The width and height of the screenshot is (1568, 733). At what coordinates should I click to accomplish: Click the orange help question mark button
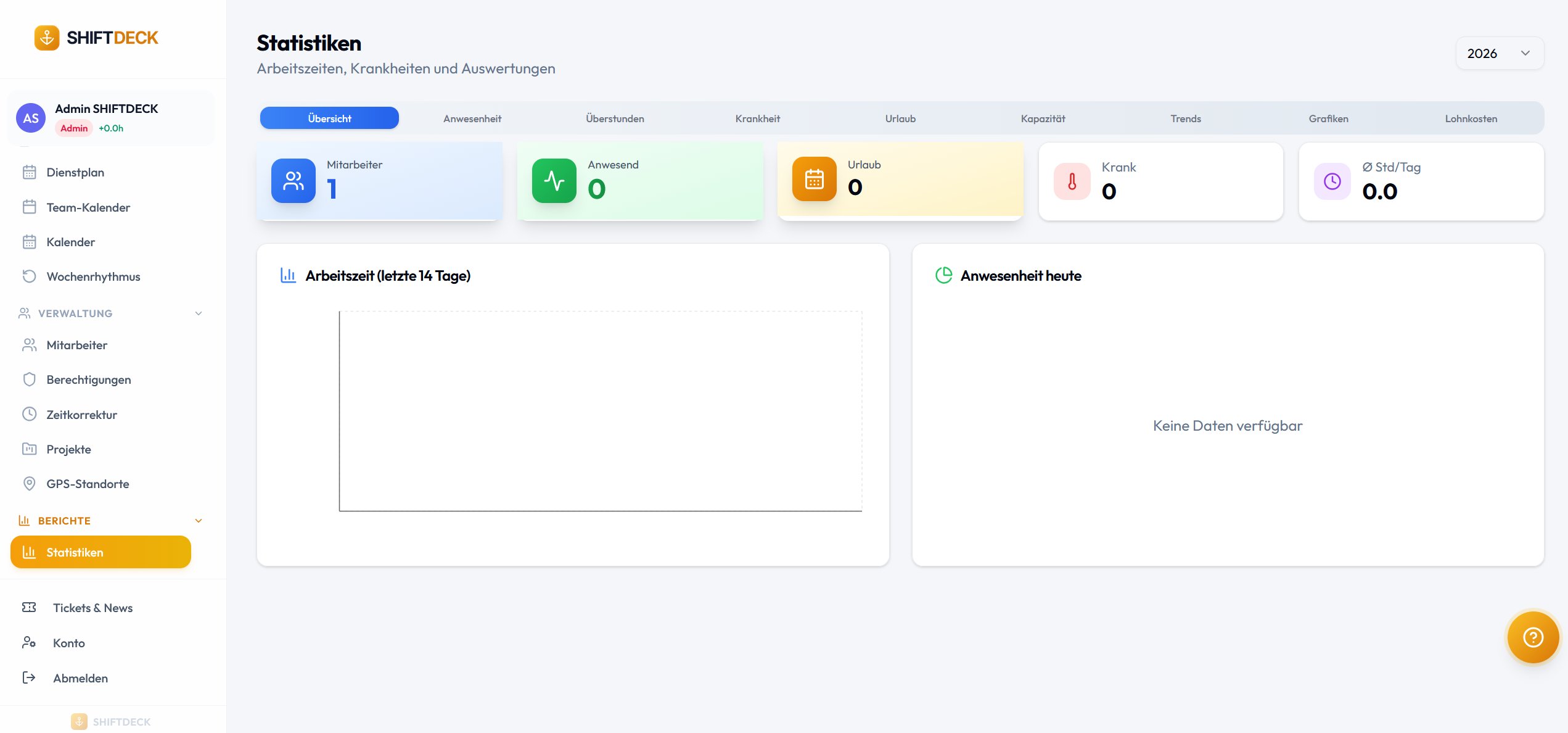pos(1532,637)
